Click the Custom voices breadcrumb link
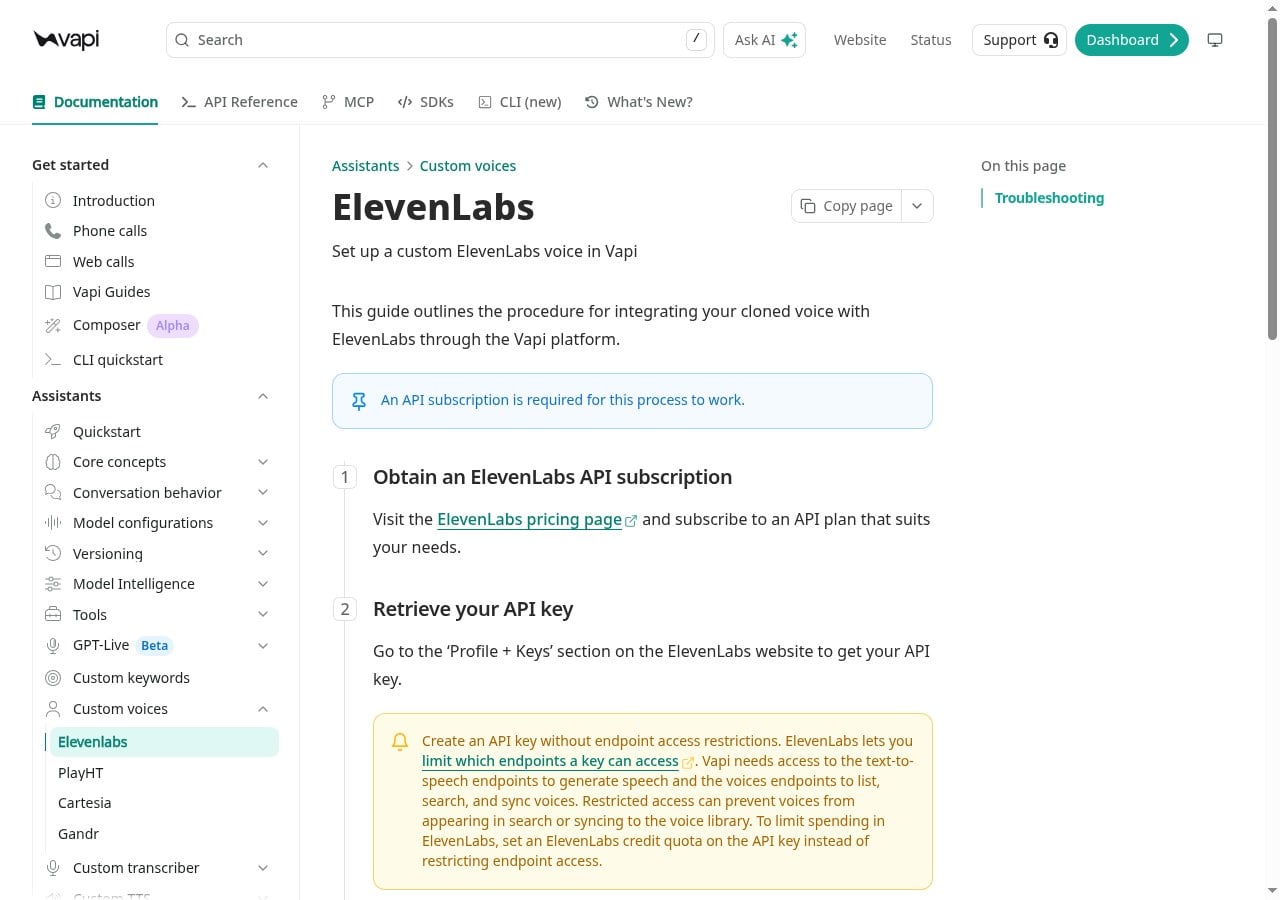The image size is (1280, 900). [x=468, y=166]
